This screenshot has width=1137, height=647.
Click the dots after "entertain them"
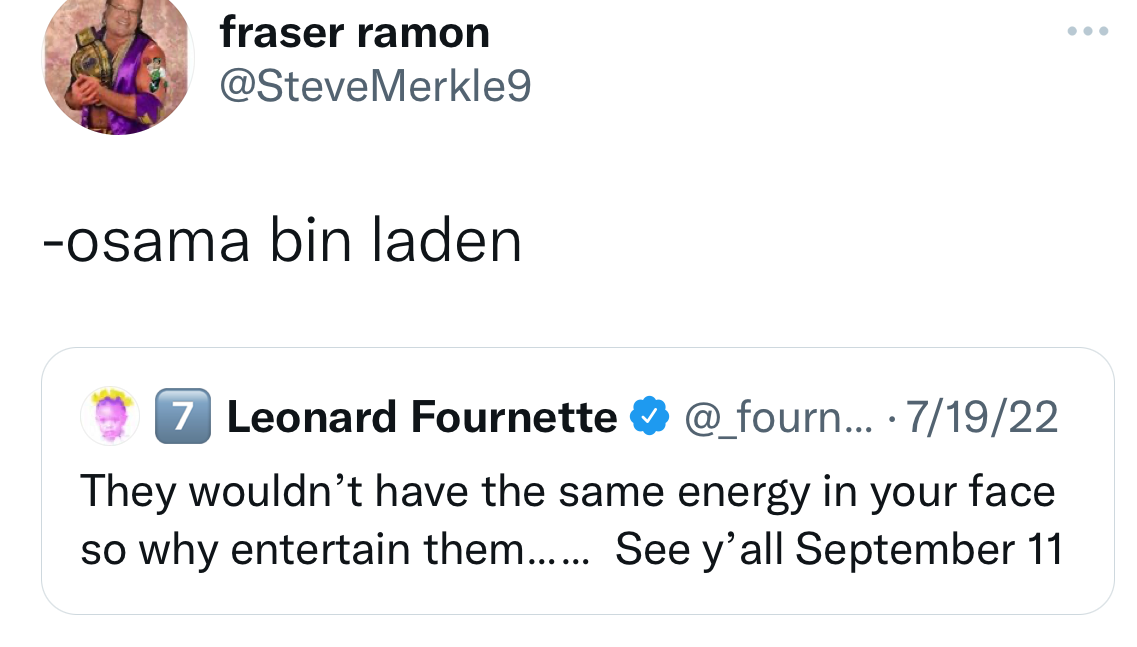click(562, 553)
